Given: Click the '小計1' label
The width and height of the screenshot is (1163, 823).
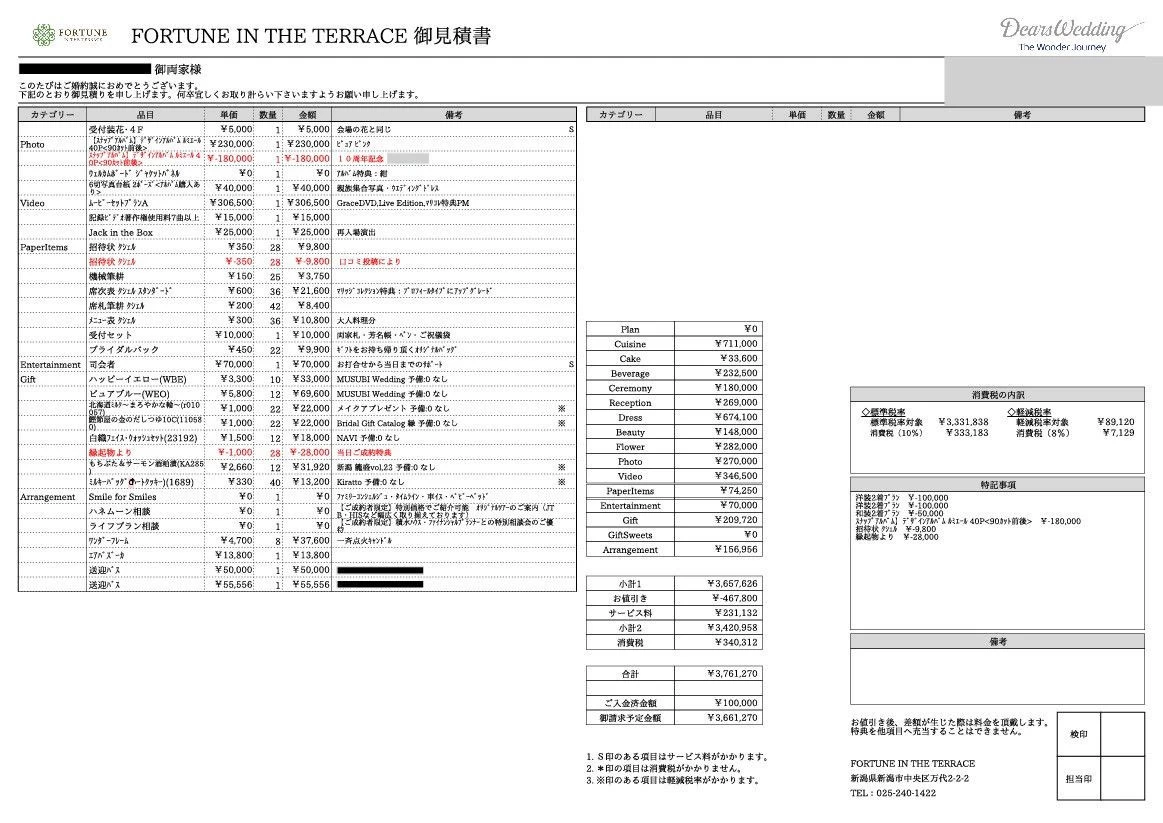Looking at the screenshot, I should [x=630, y=584].
